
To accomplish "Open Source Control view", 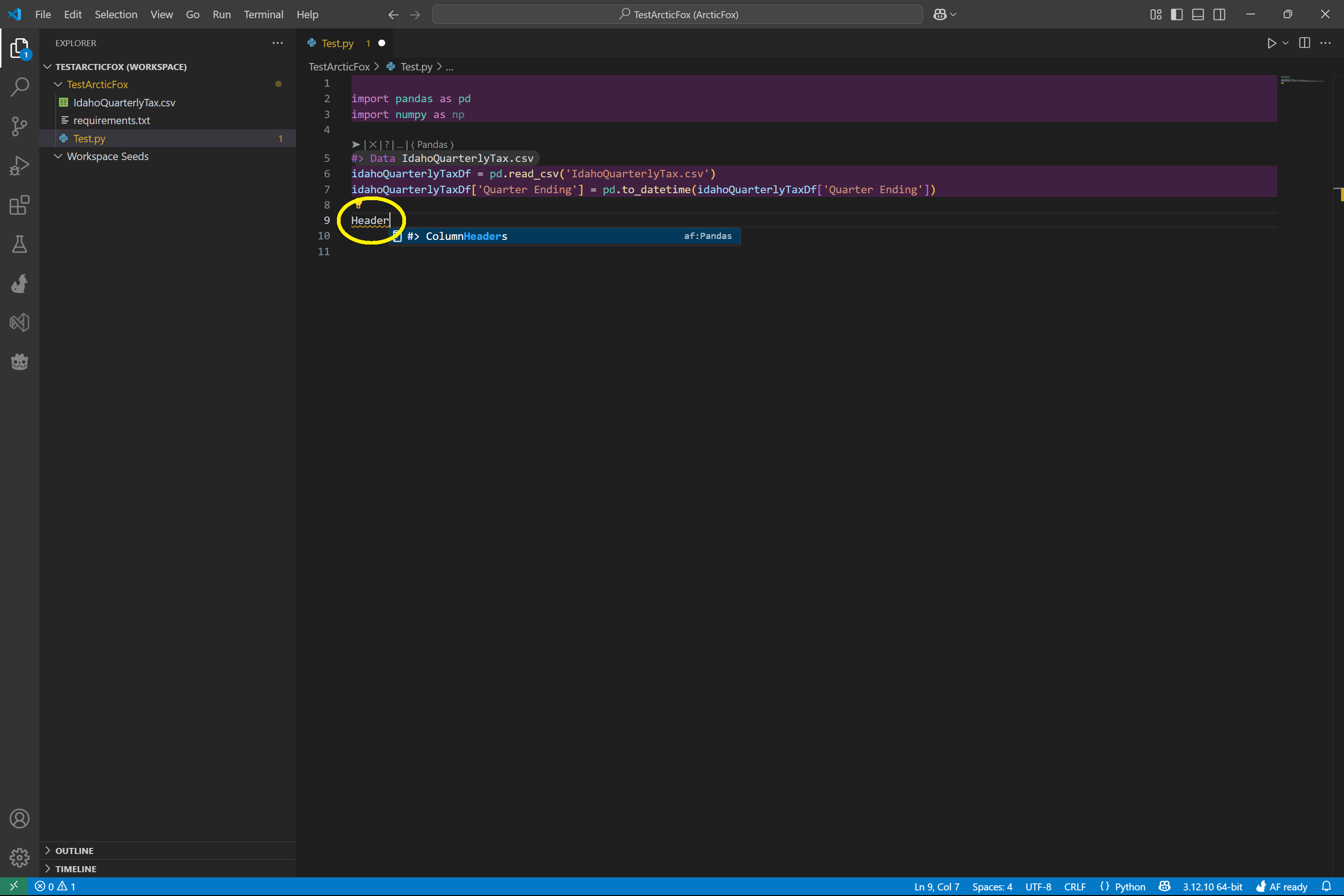I will (x=20, y=126).
